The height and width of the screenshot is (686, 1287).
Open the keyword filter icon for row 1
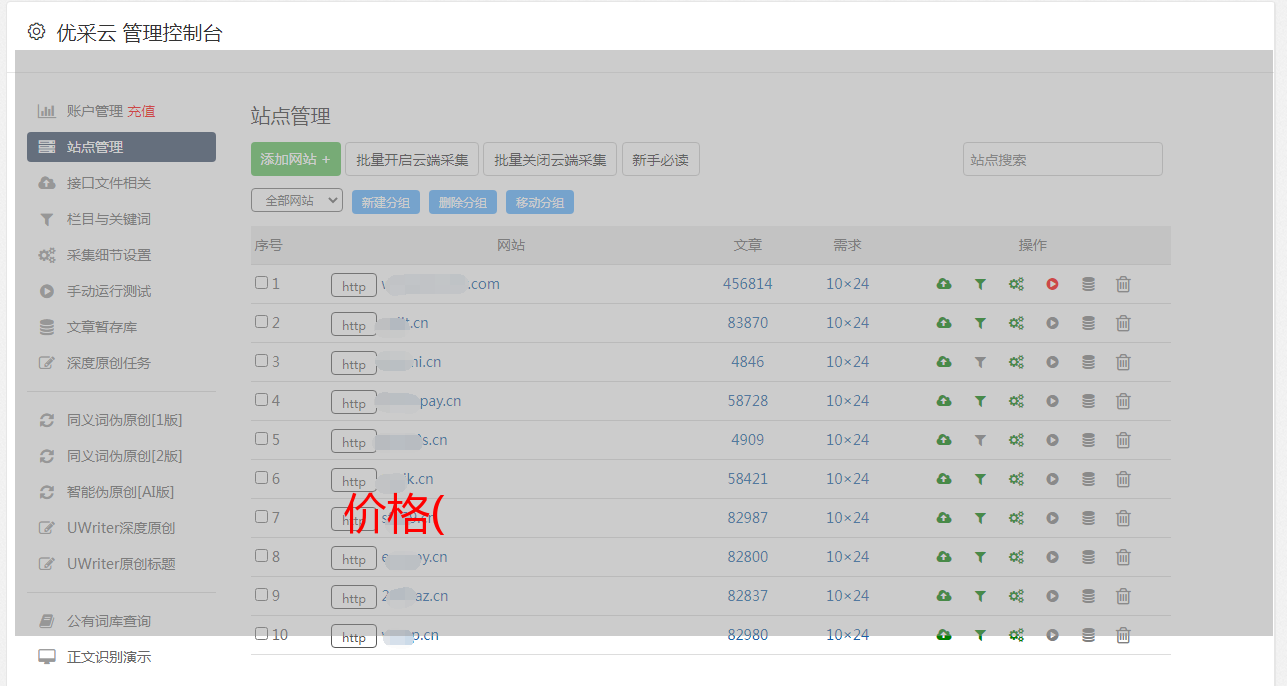click(x=980, y=284)
